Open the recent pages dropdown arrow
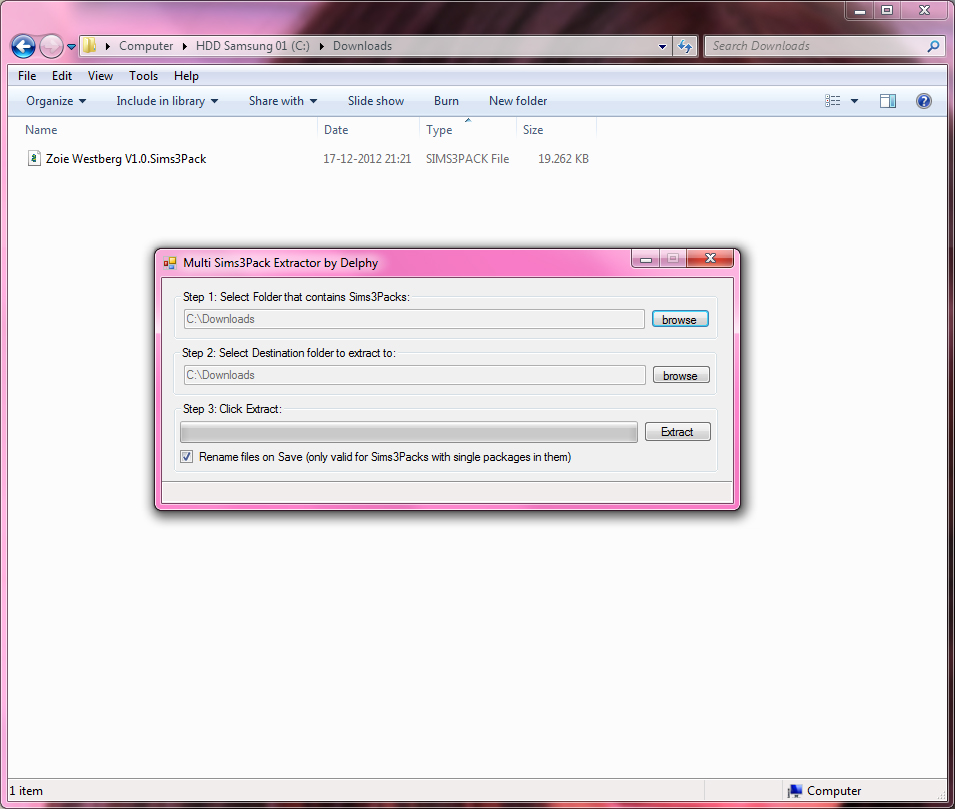This screenshot has height=809, width=955. [x=71, y=46]
